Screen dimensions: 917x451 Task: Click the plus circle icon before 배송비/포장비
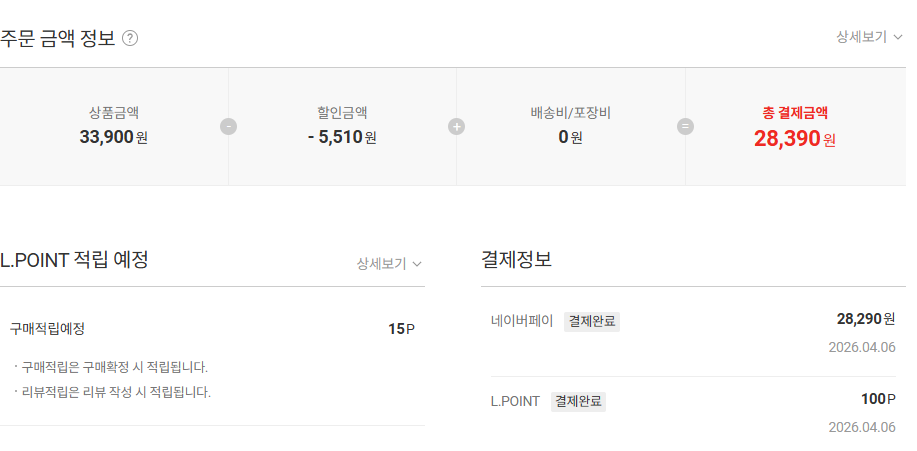(457, 127)
